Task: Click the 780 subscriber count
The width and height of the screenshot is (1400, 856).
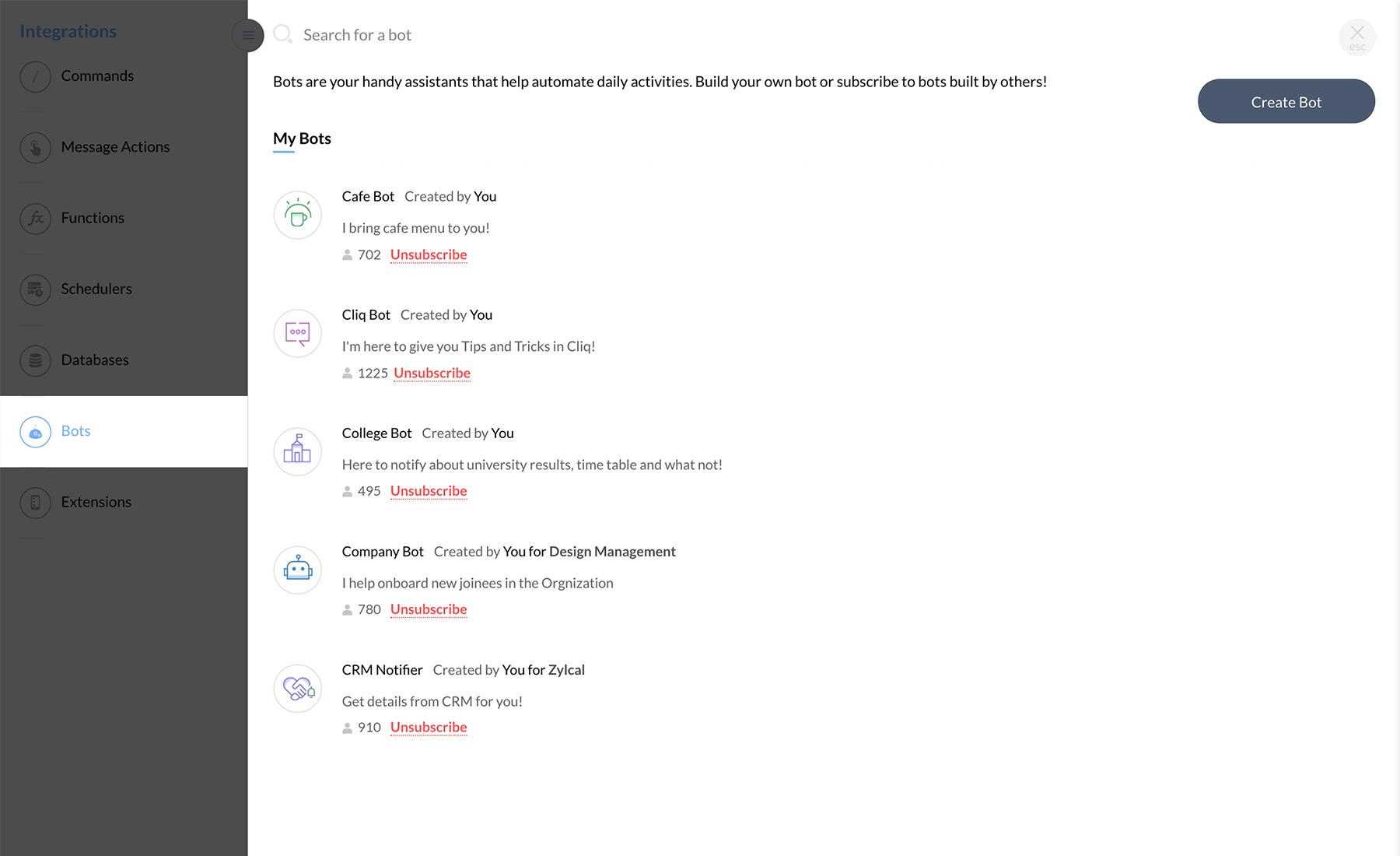Action: [x=369, y=610]
